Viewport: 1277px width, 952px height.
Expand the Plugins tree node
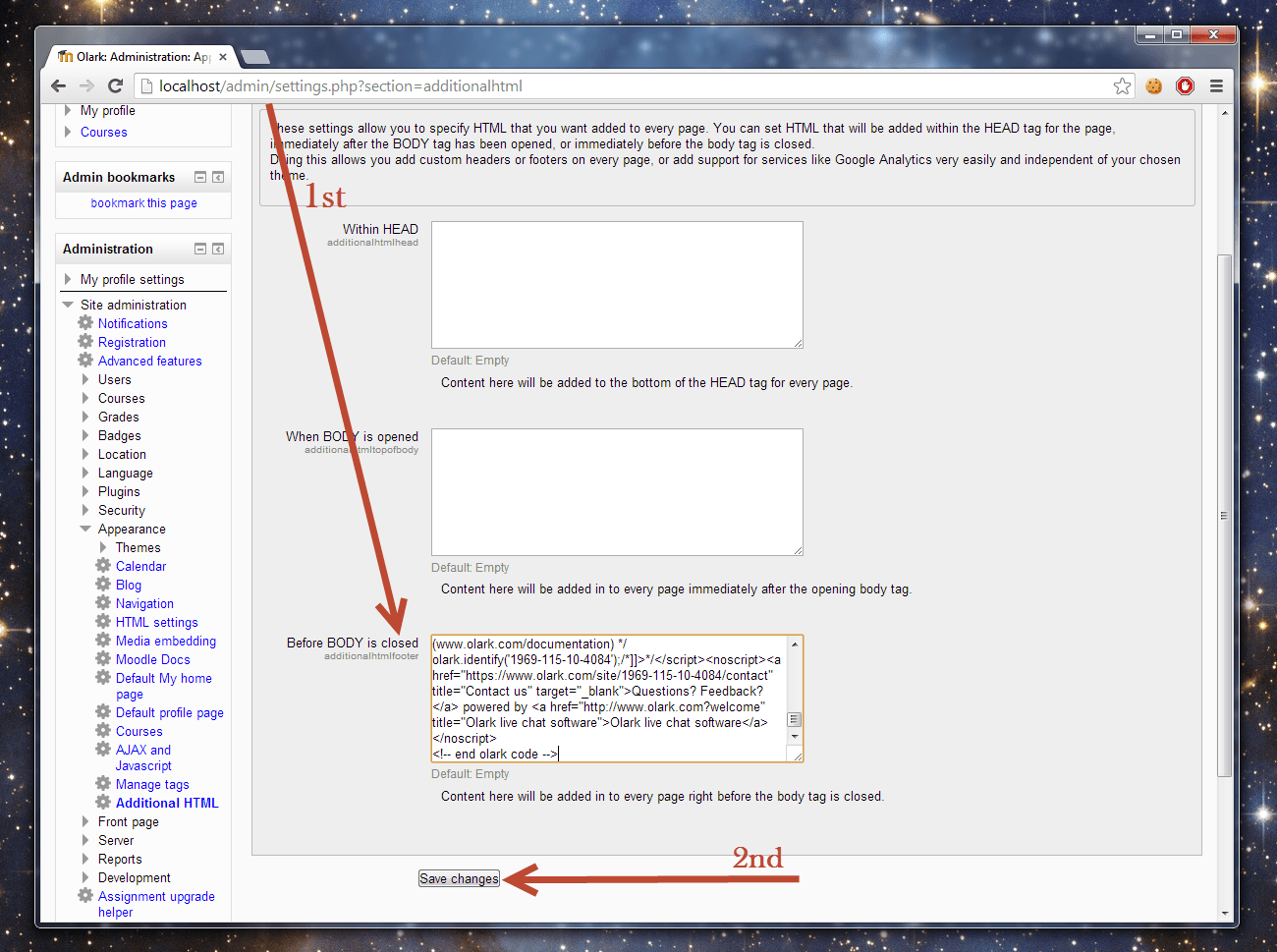(85, 492)
